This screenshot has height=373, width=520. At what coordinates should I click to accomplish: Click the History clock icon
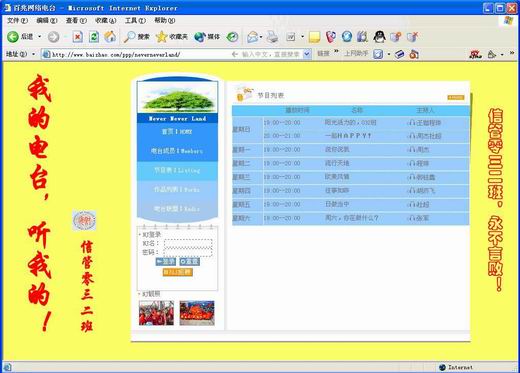point(232,37)
